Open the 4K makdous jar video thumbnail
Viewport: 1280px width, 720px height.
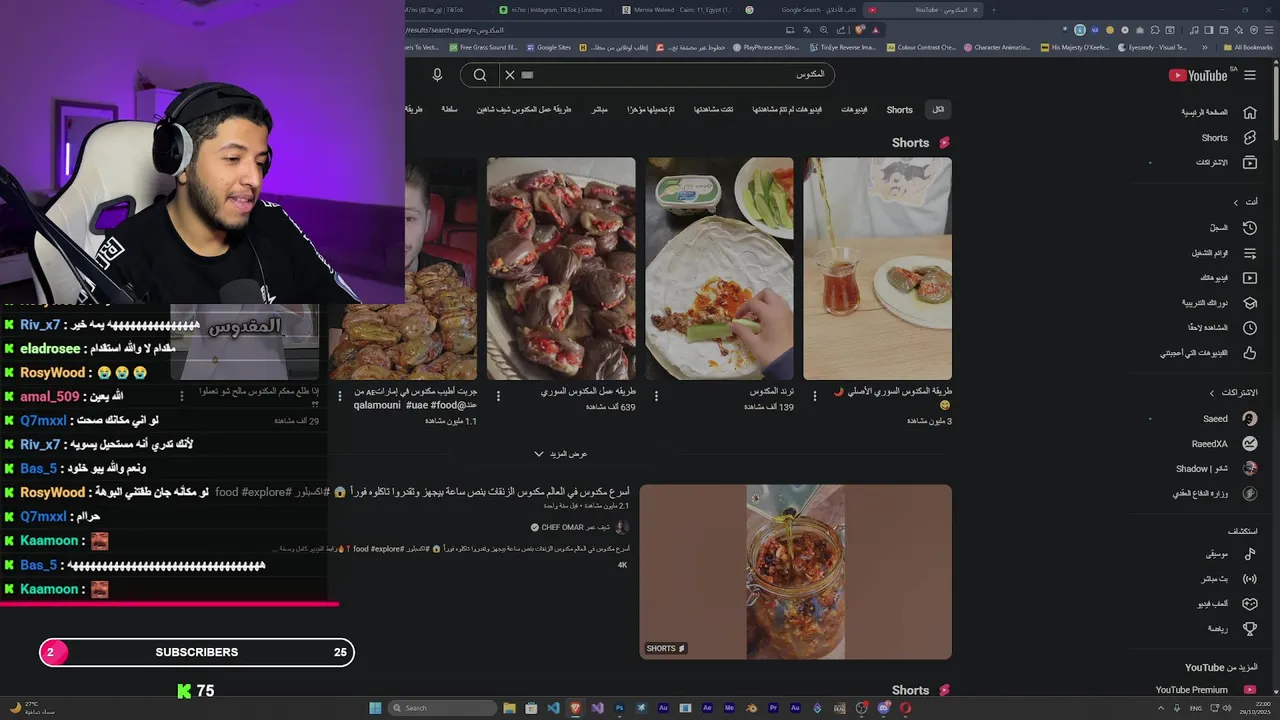(796, 572)
